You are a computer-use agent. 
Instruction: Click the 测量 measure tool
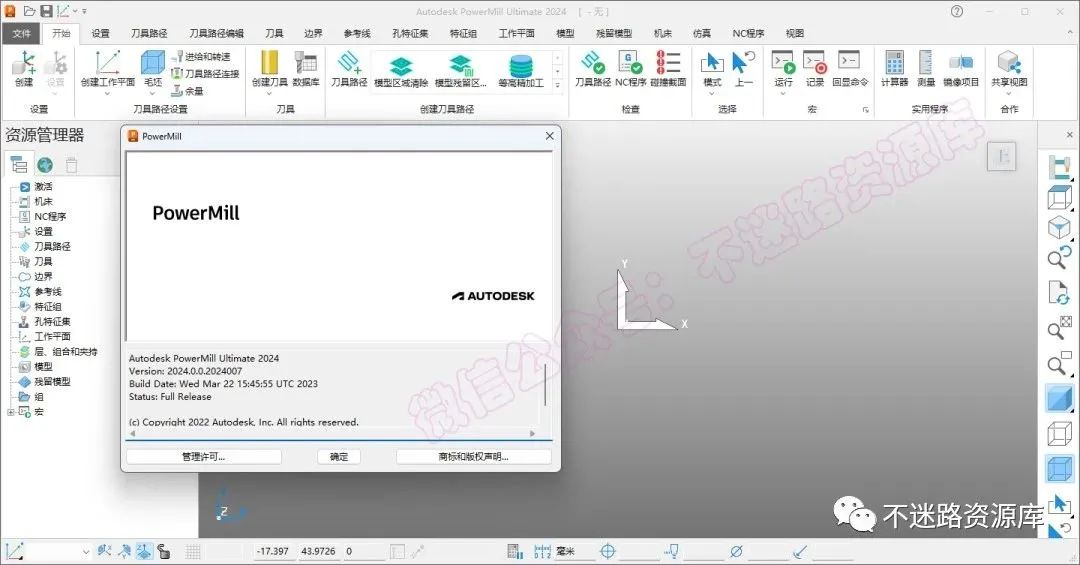926,68
